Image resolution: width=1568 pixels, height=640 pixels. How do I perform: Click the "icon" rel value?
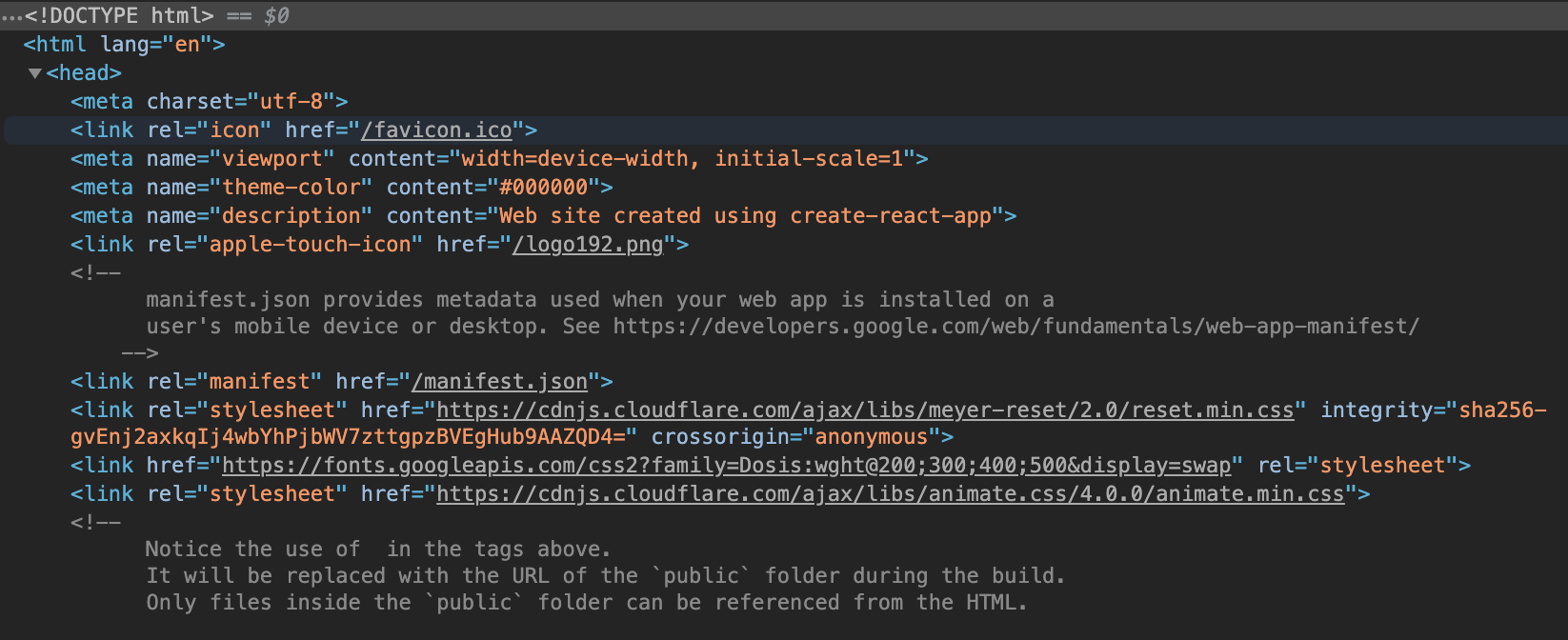234,130
